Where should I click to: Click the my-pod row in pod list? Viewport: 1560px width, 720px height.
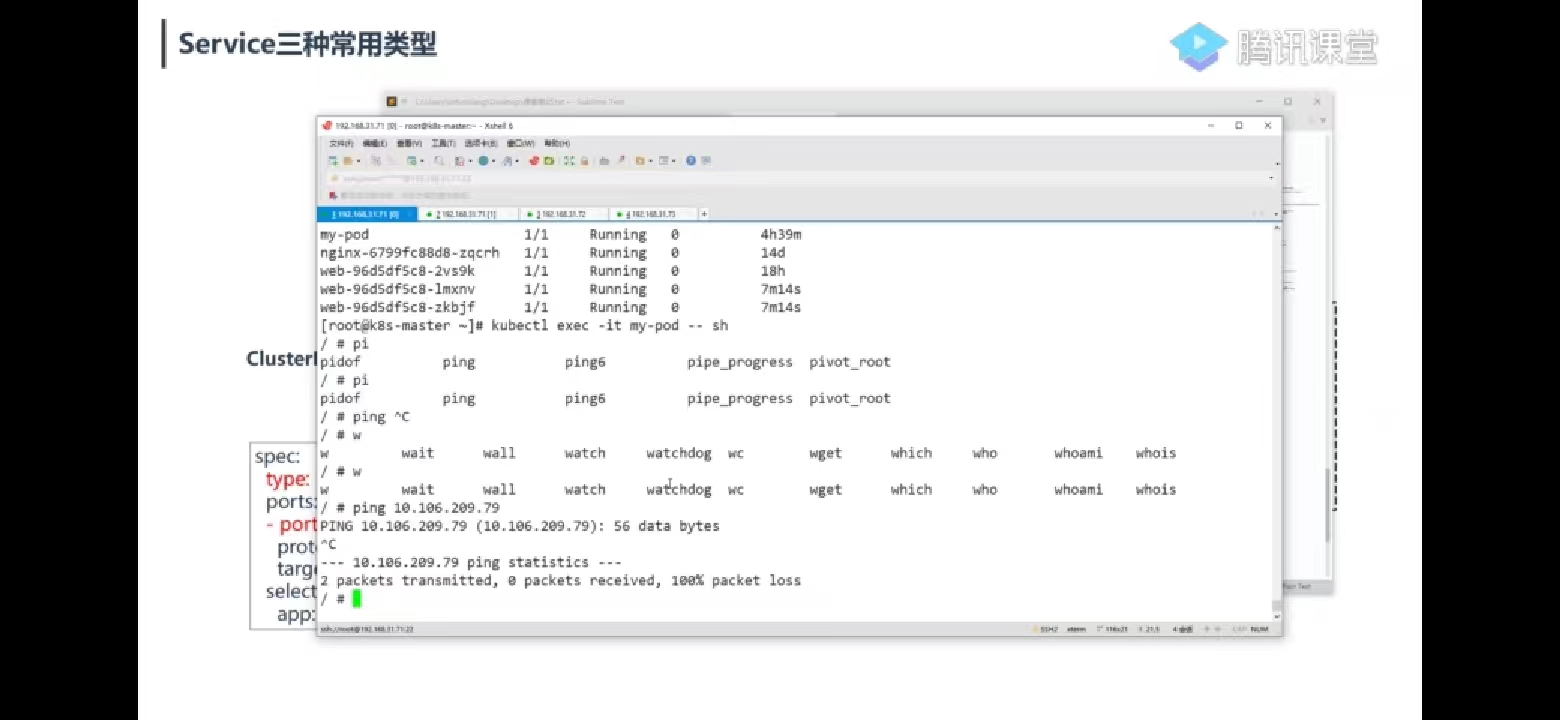(561, 235)
